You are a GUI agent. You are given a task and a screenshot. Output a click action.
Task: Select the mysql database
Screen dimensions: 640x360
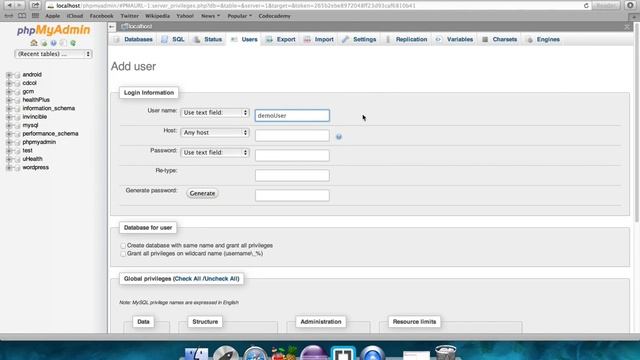pyautogui.click(x=30, y=125)
